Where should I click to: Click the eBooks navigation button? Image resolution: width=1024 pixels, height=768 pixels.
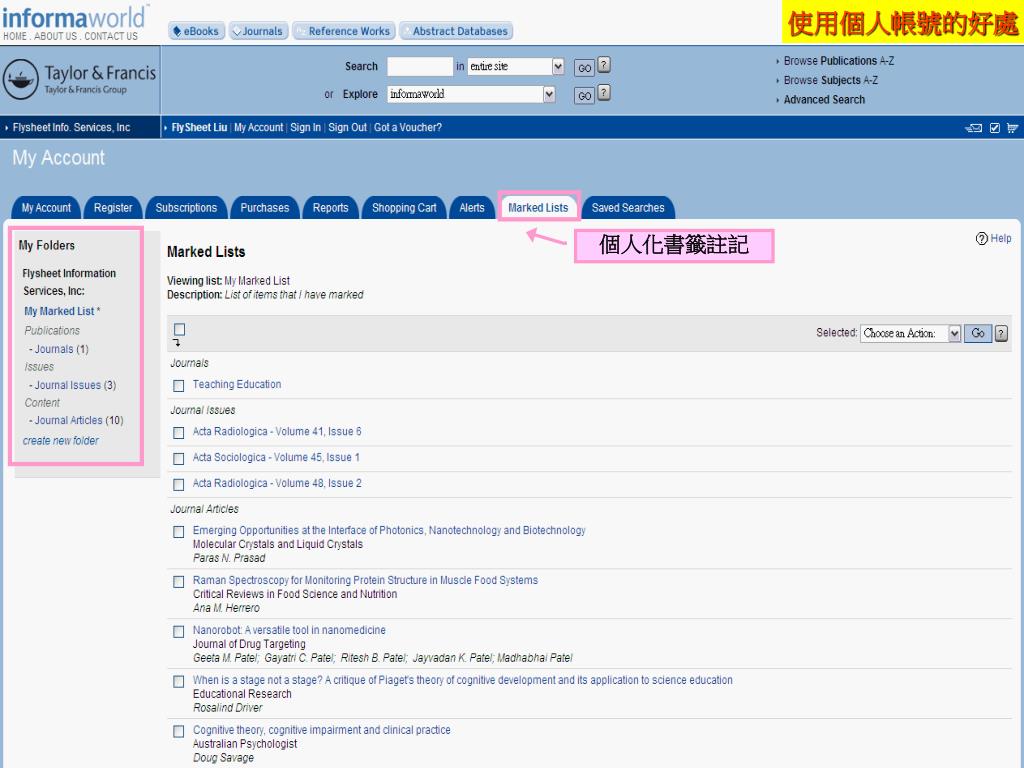[x=197, y=31]
